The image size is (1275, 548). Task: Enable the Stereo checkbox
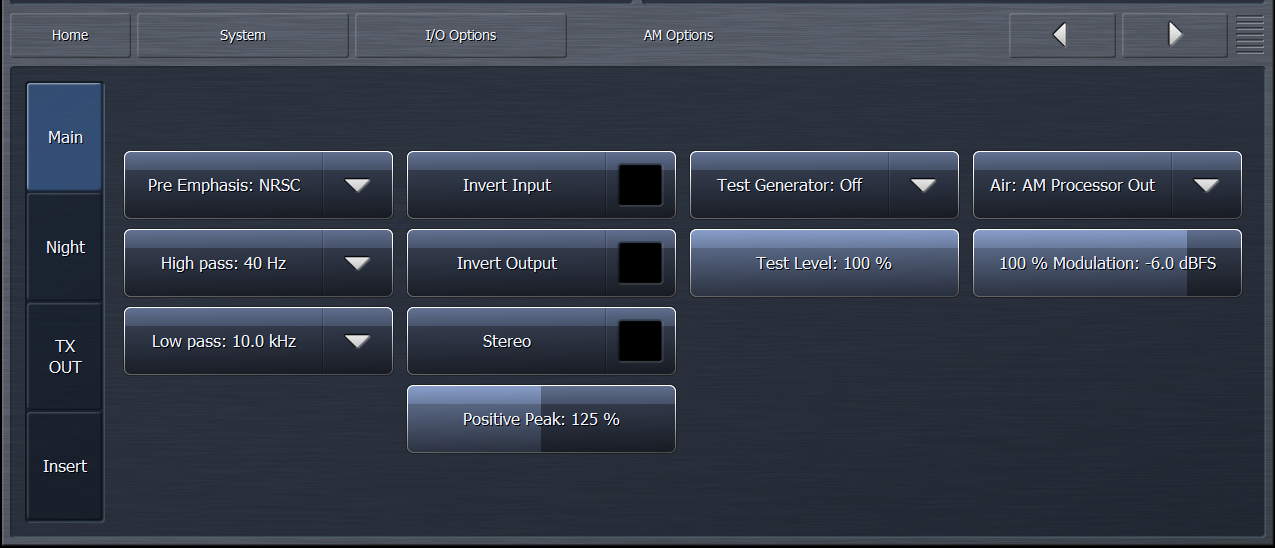[x=640, y=341]
